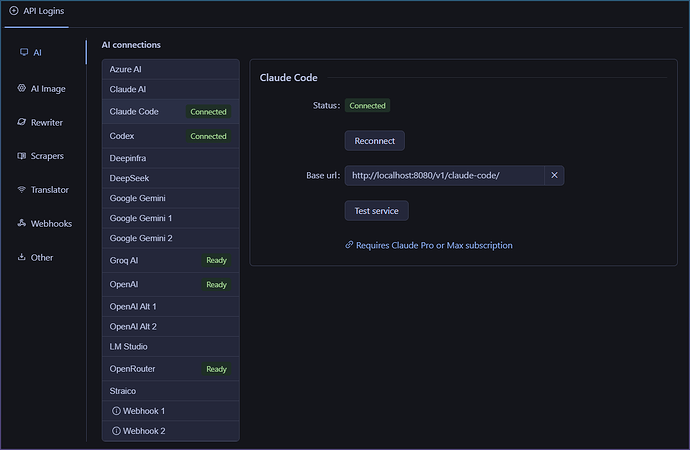Image resolution: width=690 pixels, height=450 pixels.
Task: Select the Codex connection
Action: pos(171,136)
